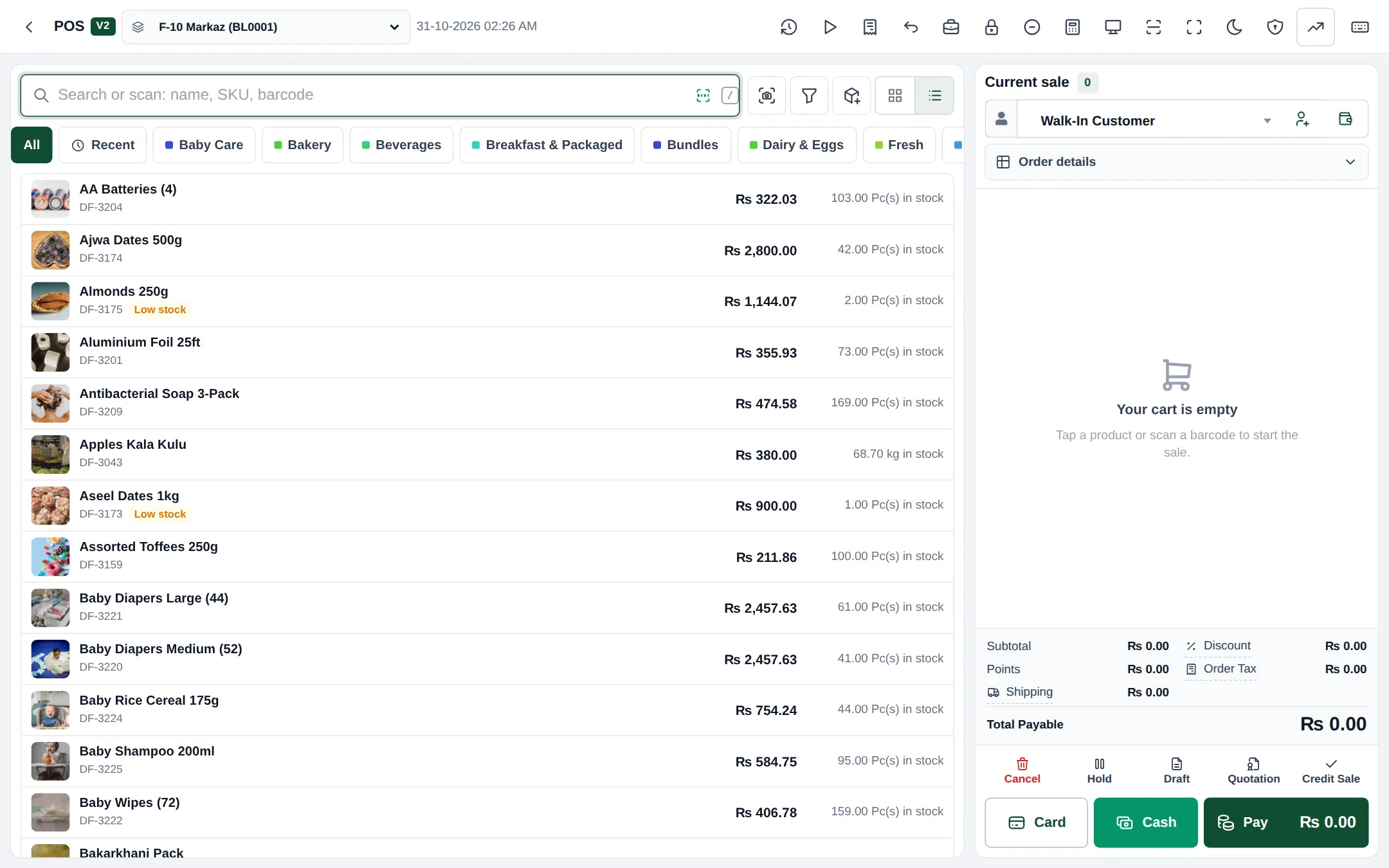Open the Walk-In Customer dropdown
Screen dimensions: 1389x868
[1151, 120]
